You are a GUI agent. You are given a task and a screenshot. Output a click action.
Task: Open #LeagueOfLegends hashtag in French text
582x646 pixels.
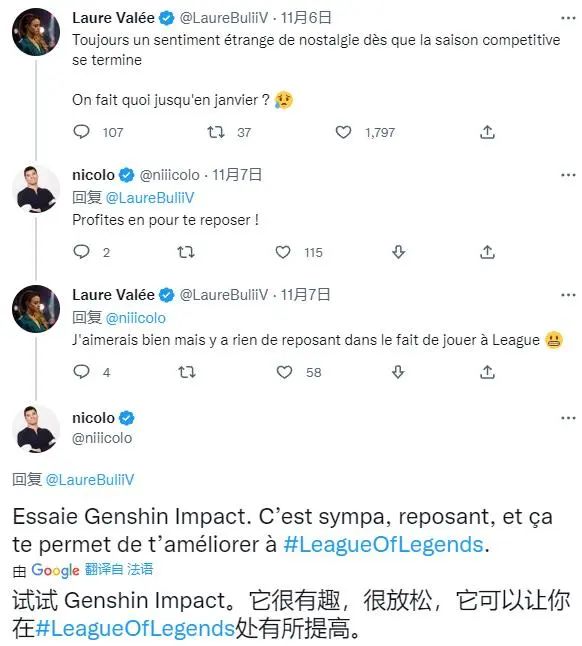coord(383,544)
